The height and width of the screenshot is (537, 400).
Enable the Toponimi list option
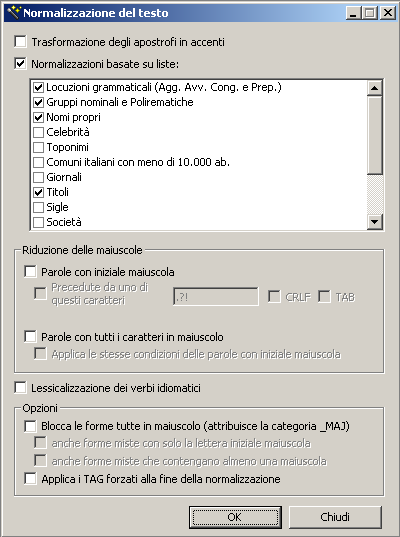[x=38, y=147]
